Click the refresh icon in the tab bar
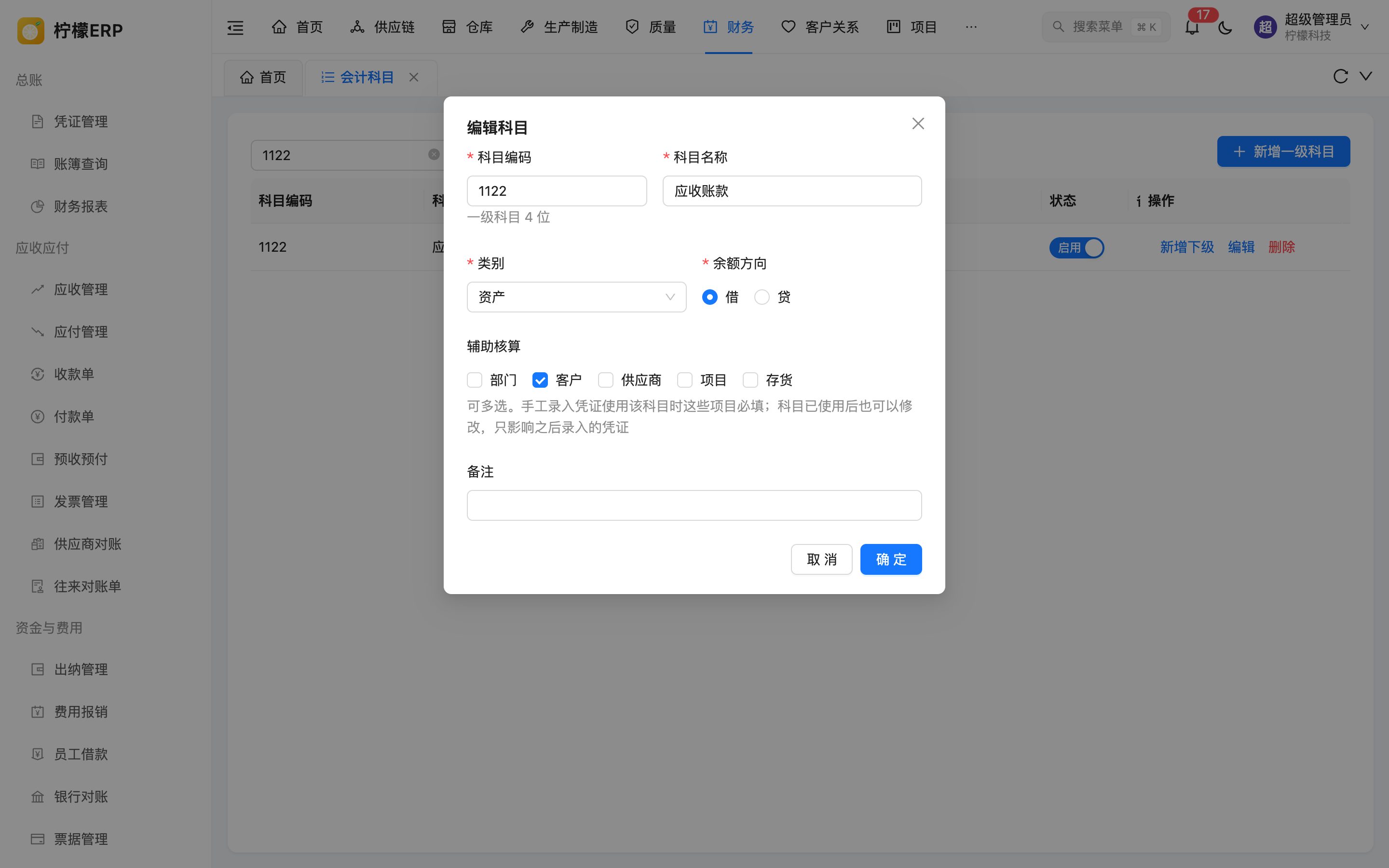Screen dimensions: 1389x868 tap(1340, 76)
